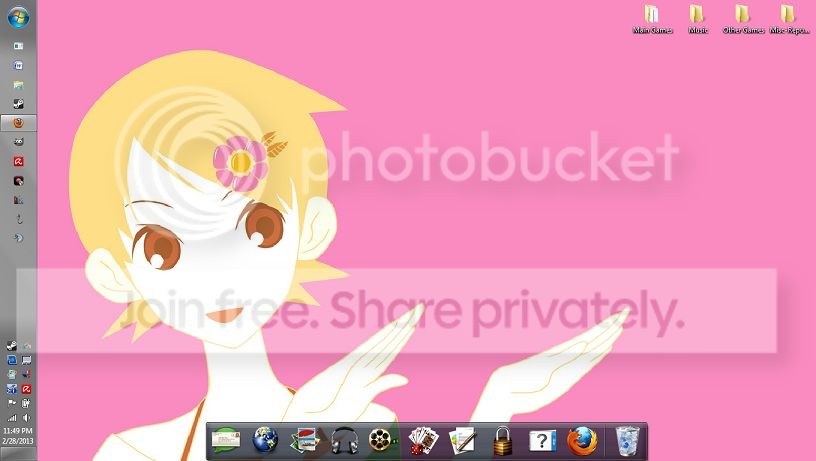Click the mail and chat dock icon
This screenshot has height=461, width=816.
tap(226, 440)
